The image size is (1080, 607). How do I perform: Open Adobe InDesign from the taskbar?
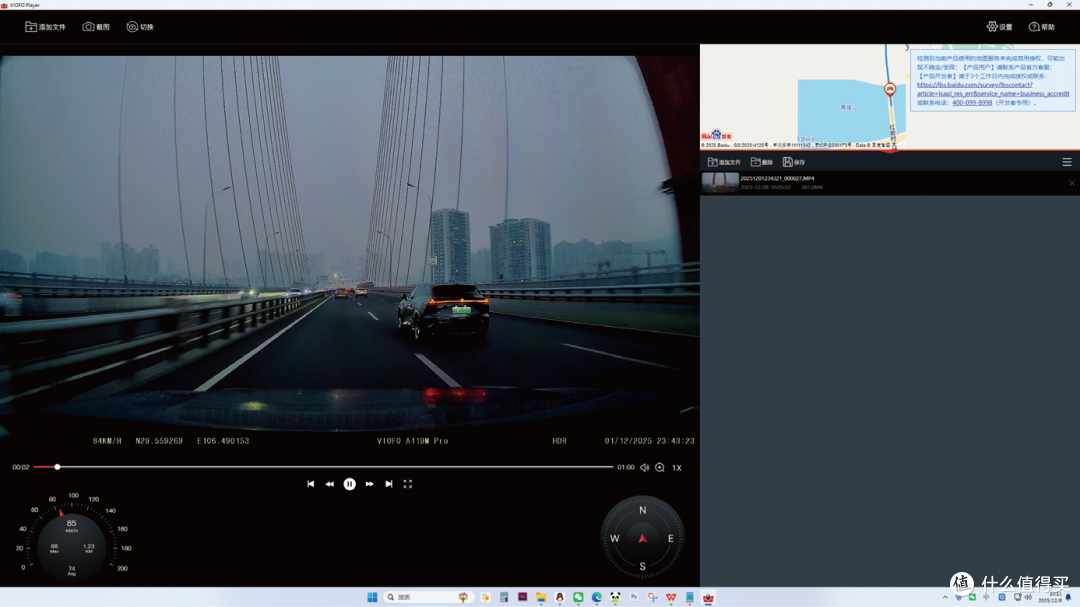coord(523,597)
